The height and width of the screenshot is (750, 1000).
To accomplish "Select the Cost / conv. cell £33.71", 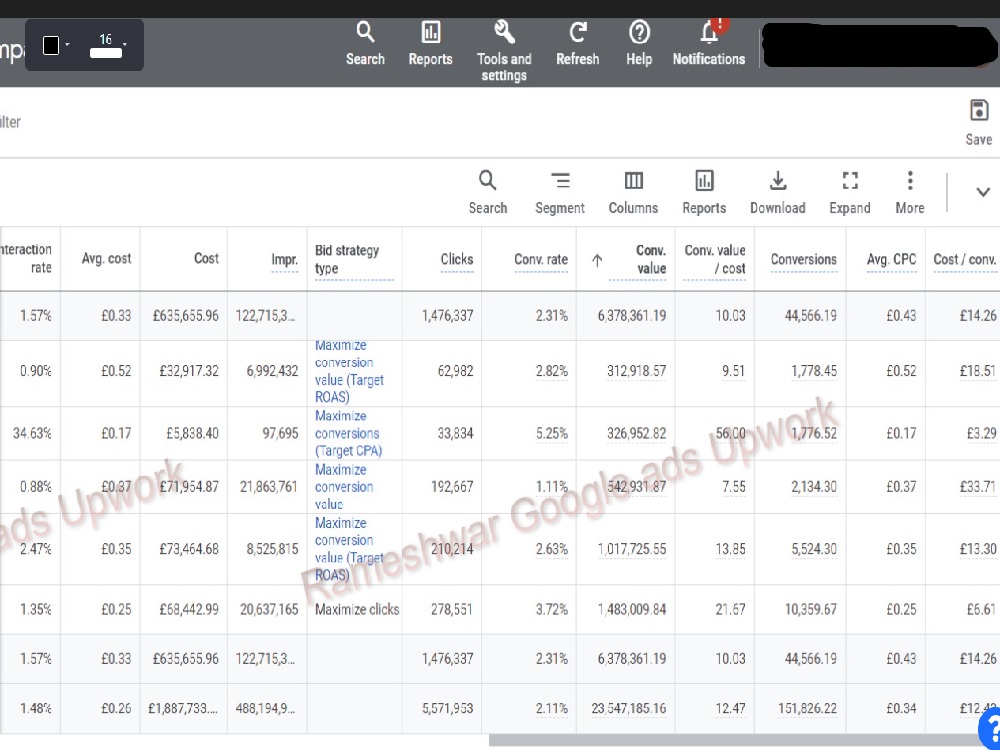I will [977, 487].
